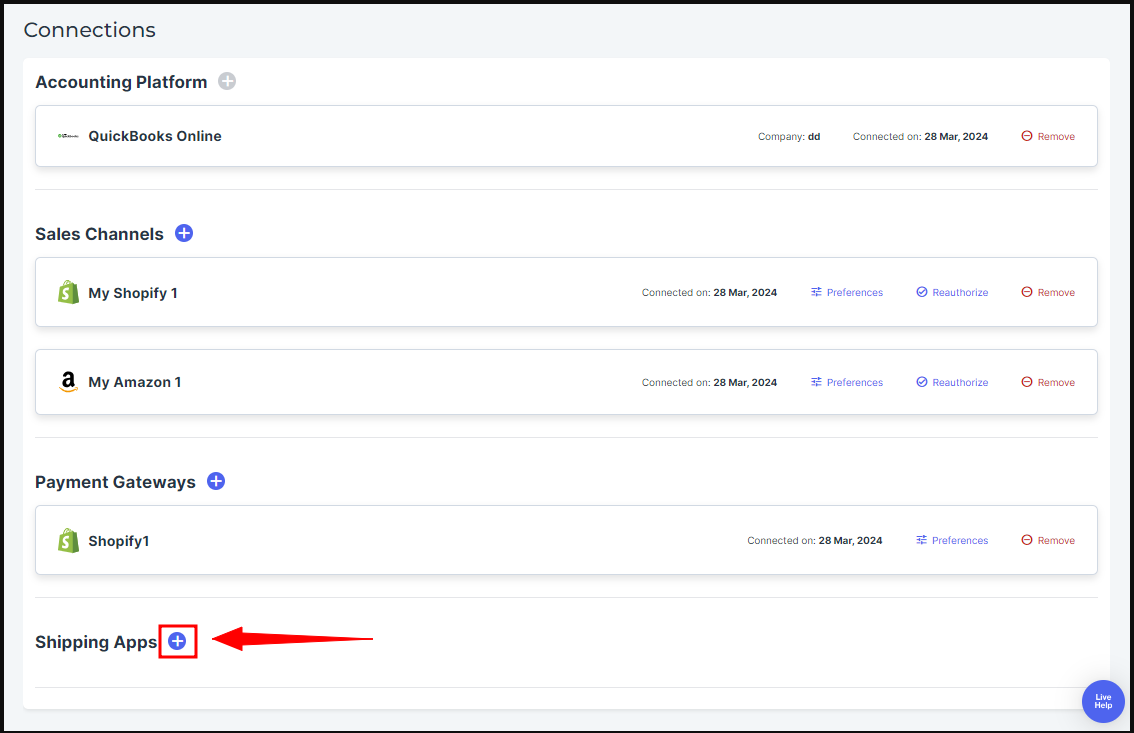Click the My Shopify 1 logo icon
The width and height of the screenshot is (1134, 733).
click(68, 292)
